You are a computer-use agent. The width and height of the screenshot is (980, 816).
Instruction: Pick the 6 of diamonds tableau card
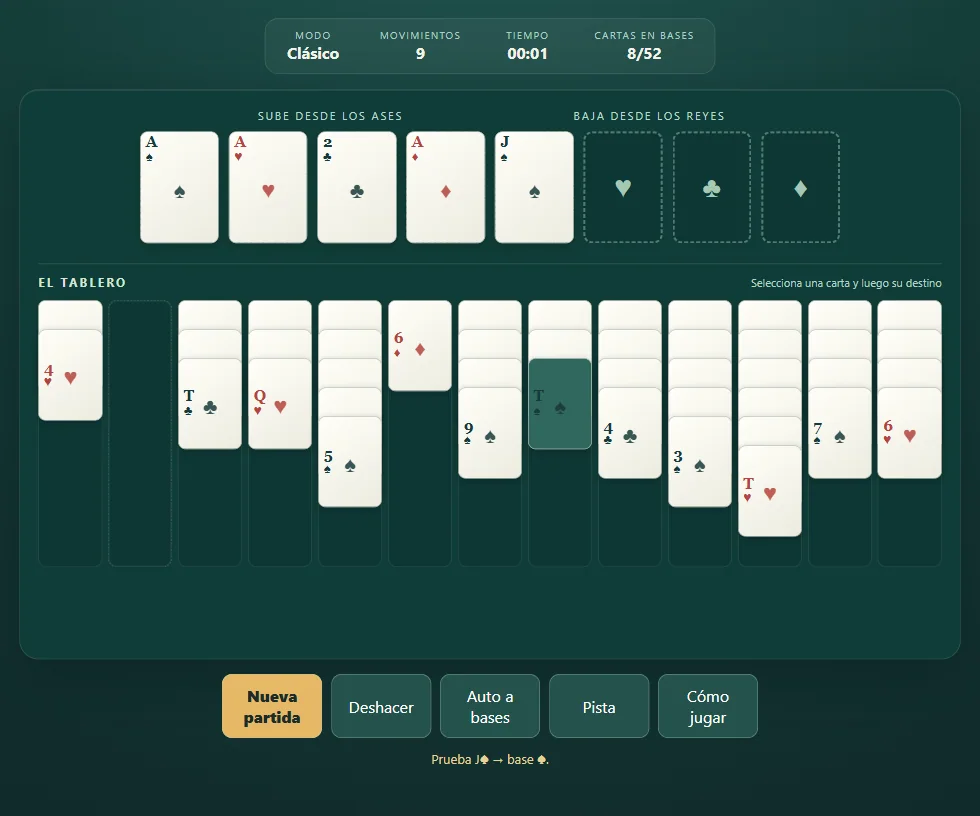[x=420, y=346]
